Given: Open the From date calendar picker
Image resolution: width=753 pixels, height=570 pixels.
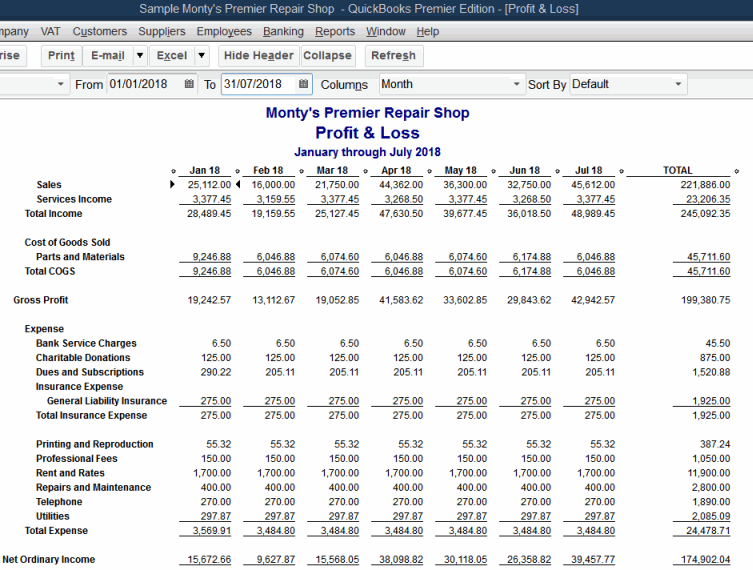Looking at the screenshot, I should (x=189, y=84).
